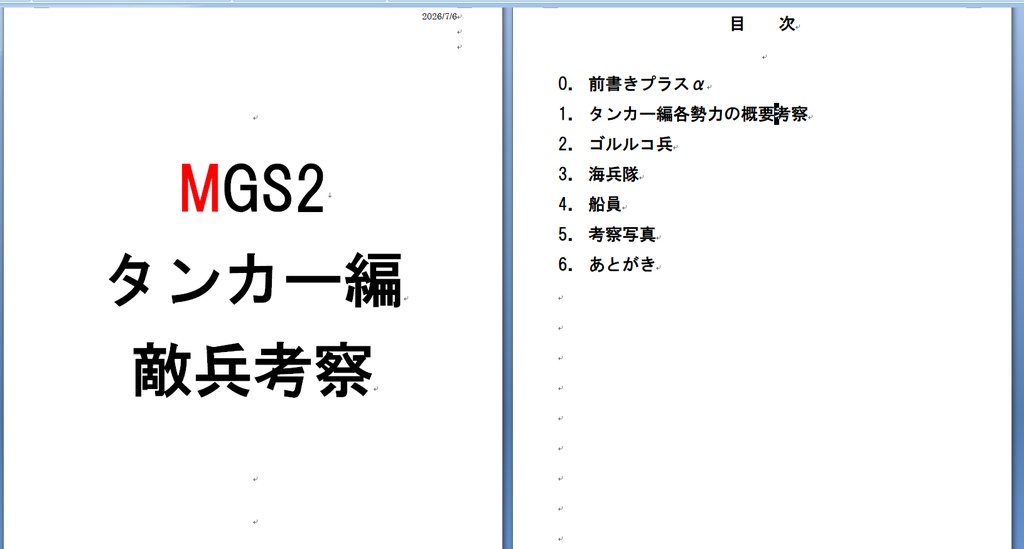The width and height of the screenshot is (1024, 549).
Task: Click contents entry 考察写真
Action: click(x=622, y=234)
